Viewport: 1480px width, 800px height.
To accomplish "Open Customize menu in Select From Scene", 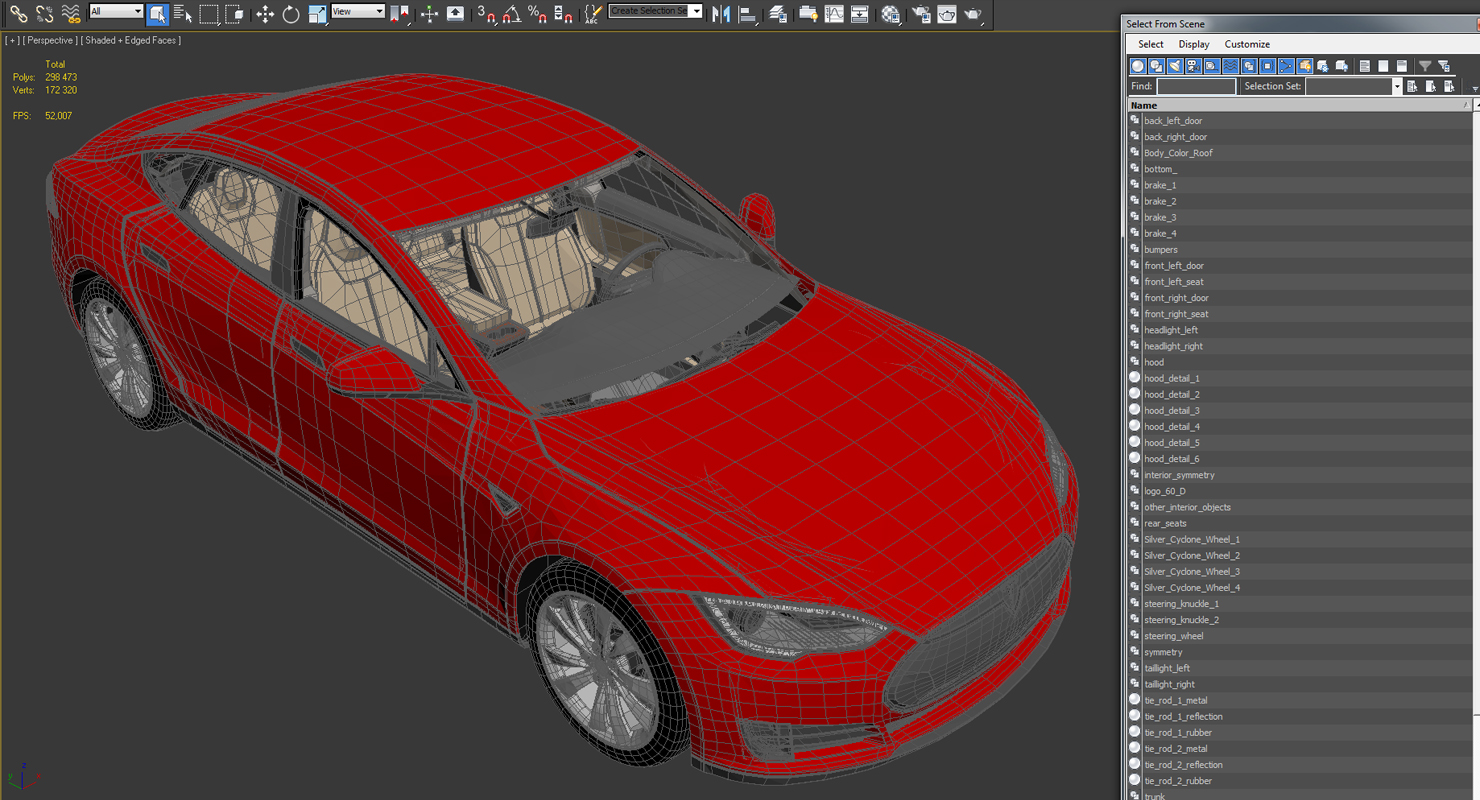I will coord(1247,44).
